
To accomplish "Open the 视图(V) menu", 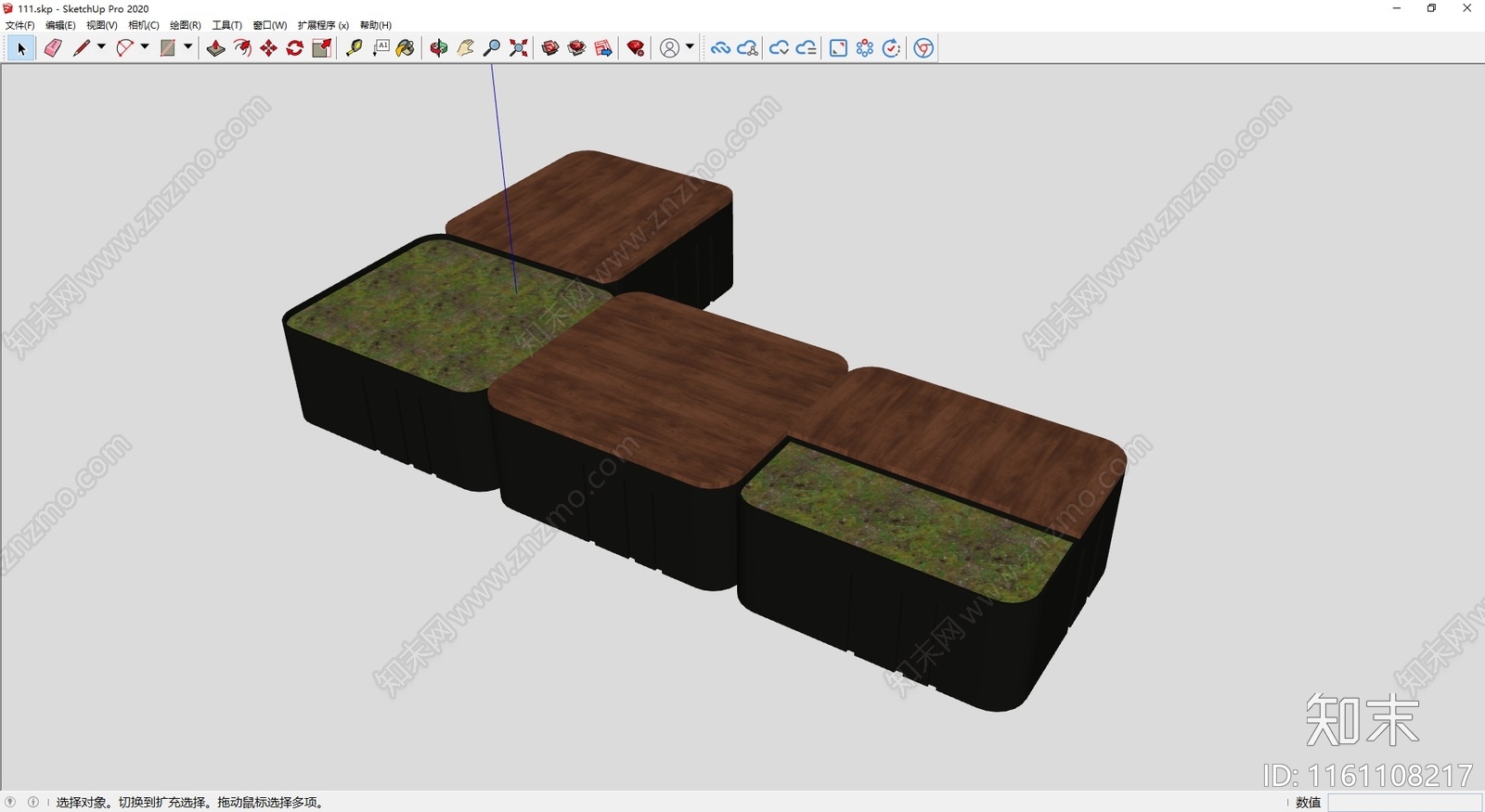I will (x=102, y=25).
